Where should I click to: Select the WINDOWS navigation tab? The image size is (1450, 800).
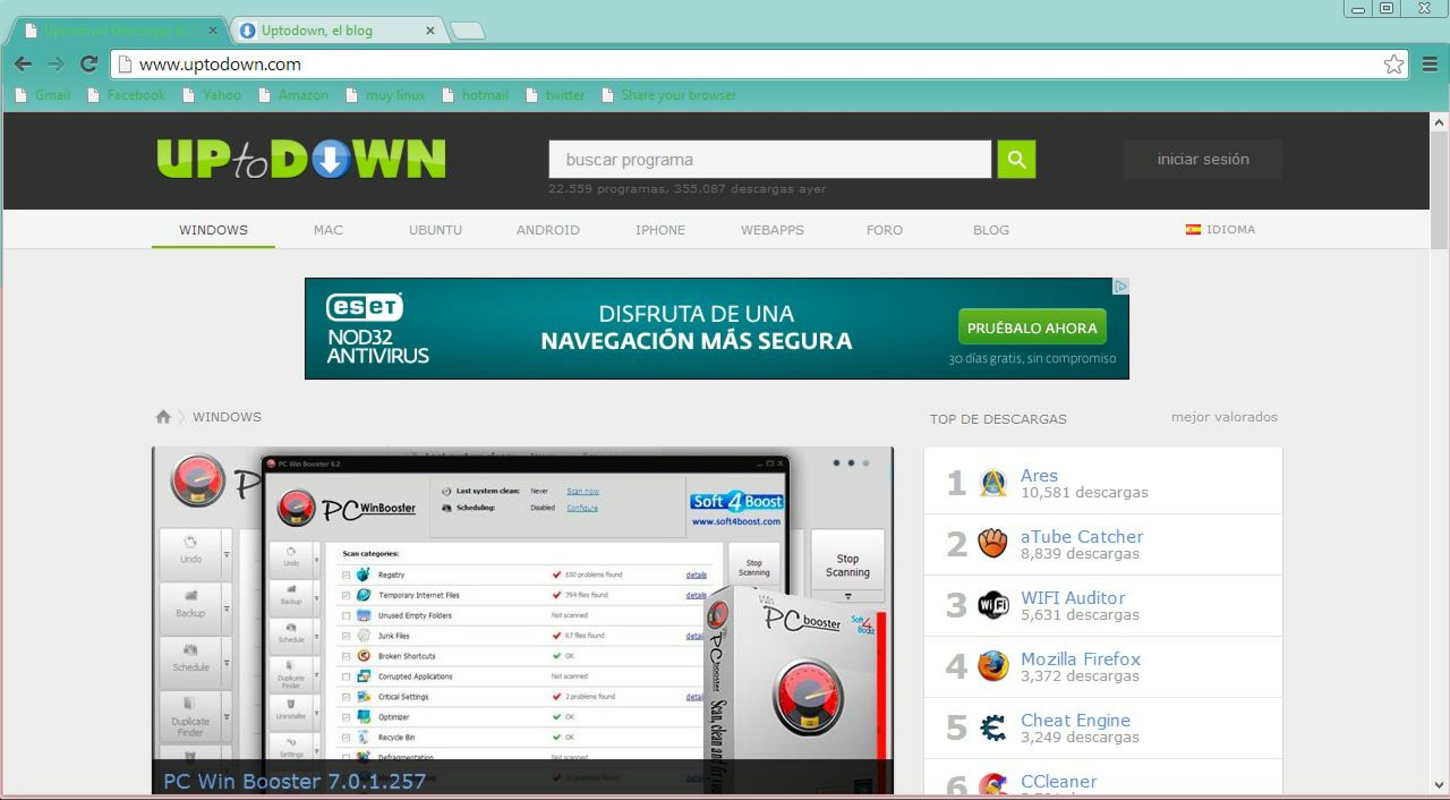(x=213, y=230)
